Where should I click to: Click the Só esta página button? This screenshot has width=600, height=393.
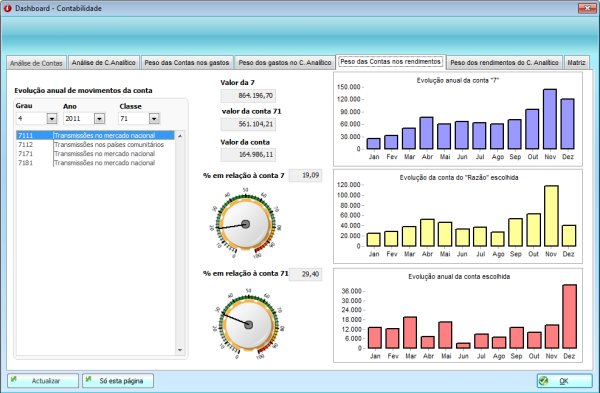coord(118,381)
